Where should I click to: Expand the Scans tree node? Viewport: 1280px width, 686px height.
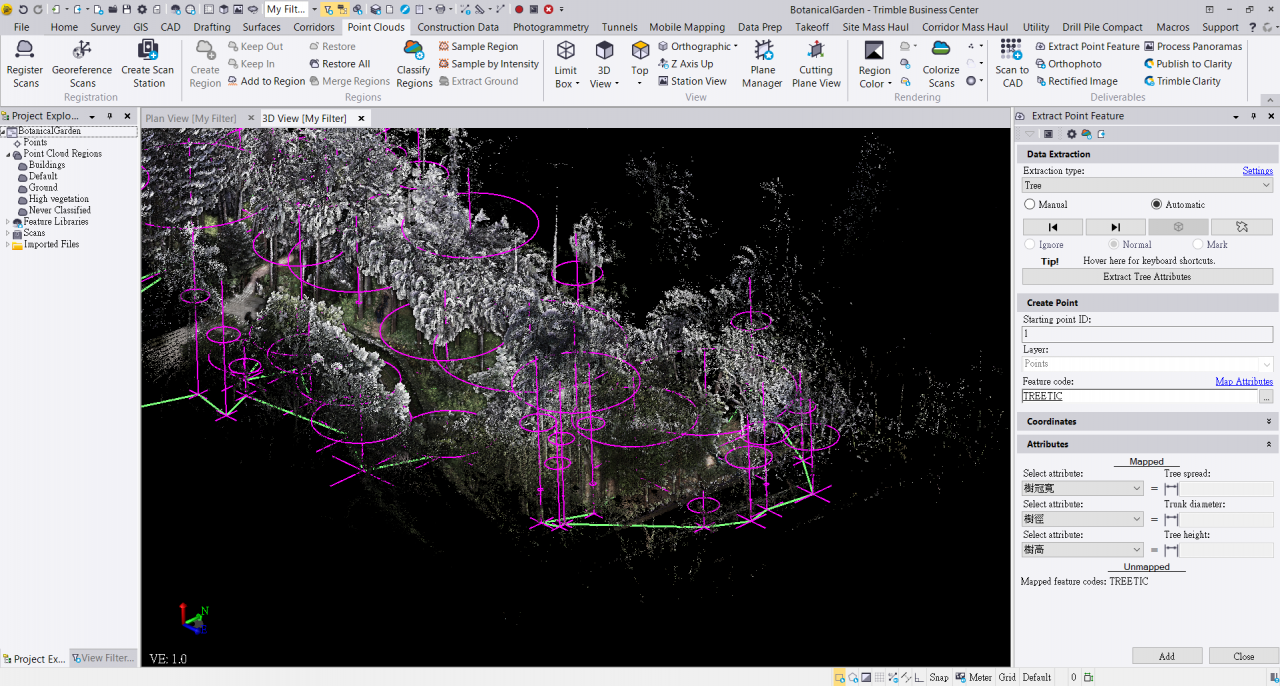[8, 233]
